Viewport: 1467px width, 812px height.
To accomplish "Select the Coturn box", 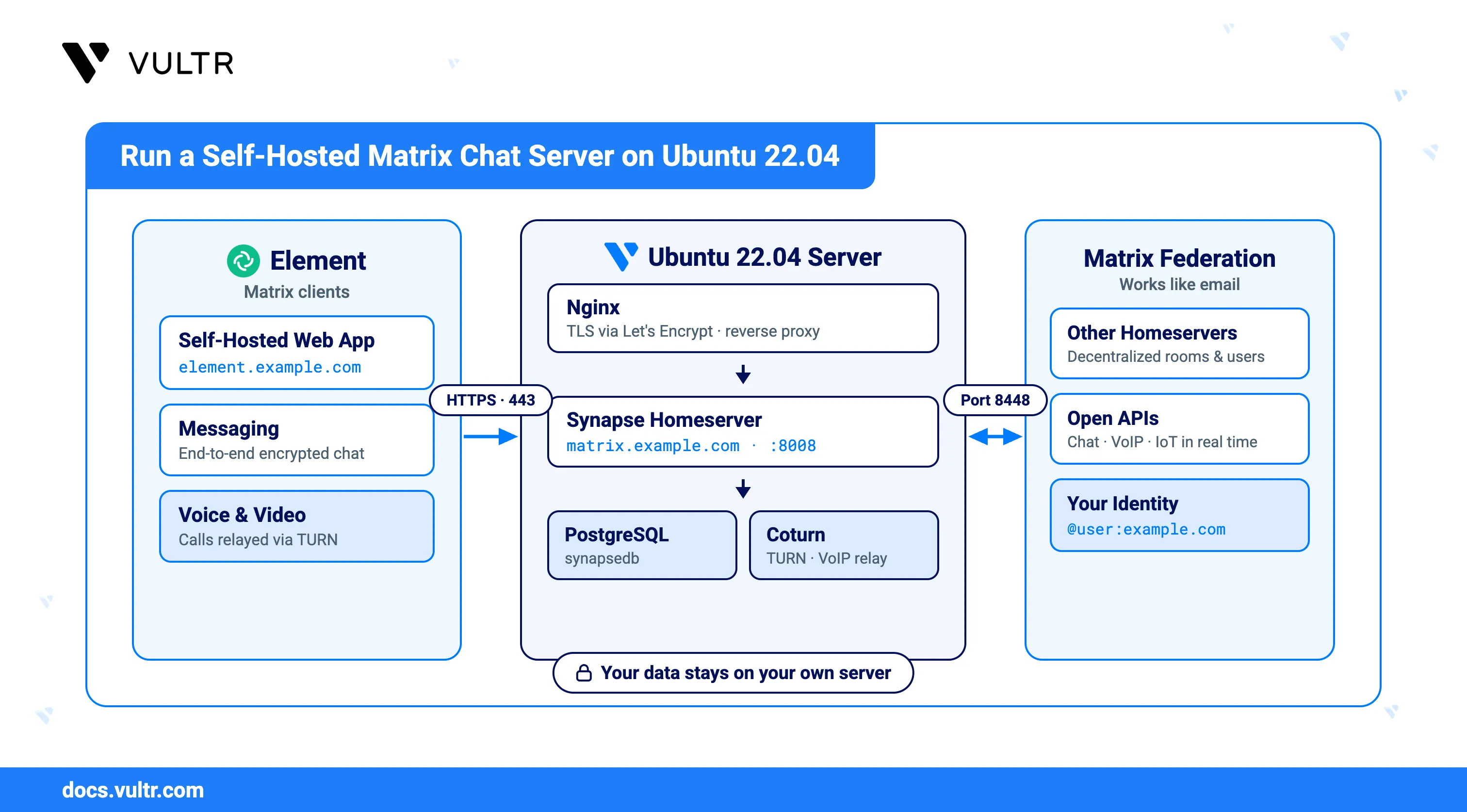I will [844, 545].
